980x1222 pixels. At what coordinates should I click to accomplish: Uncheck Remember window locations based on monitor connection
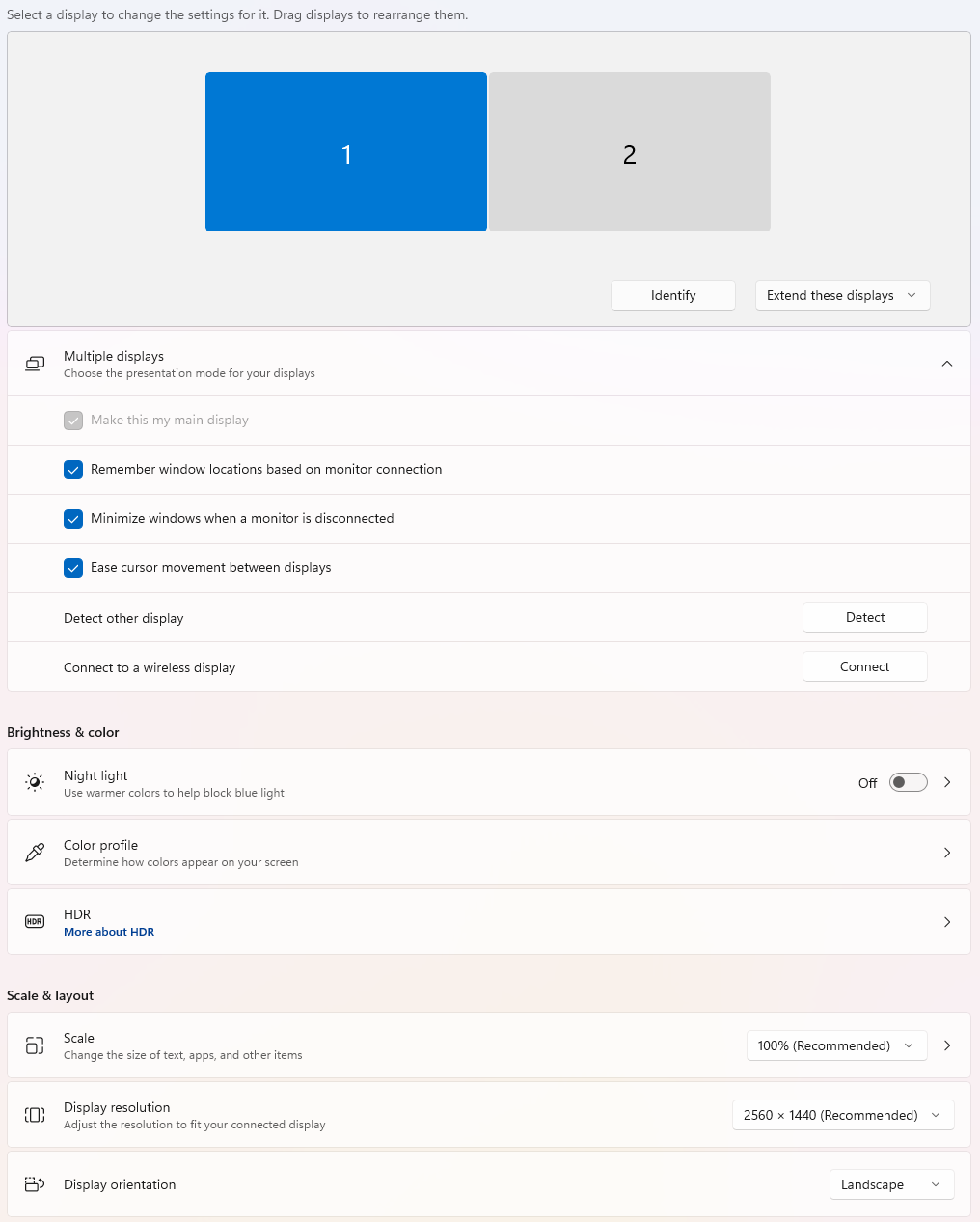click(73, 470)
